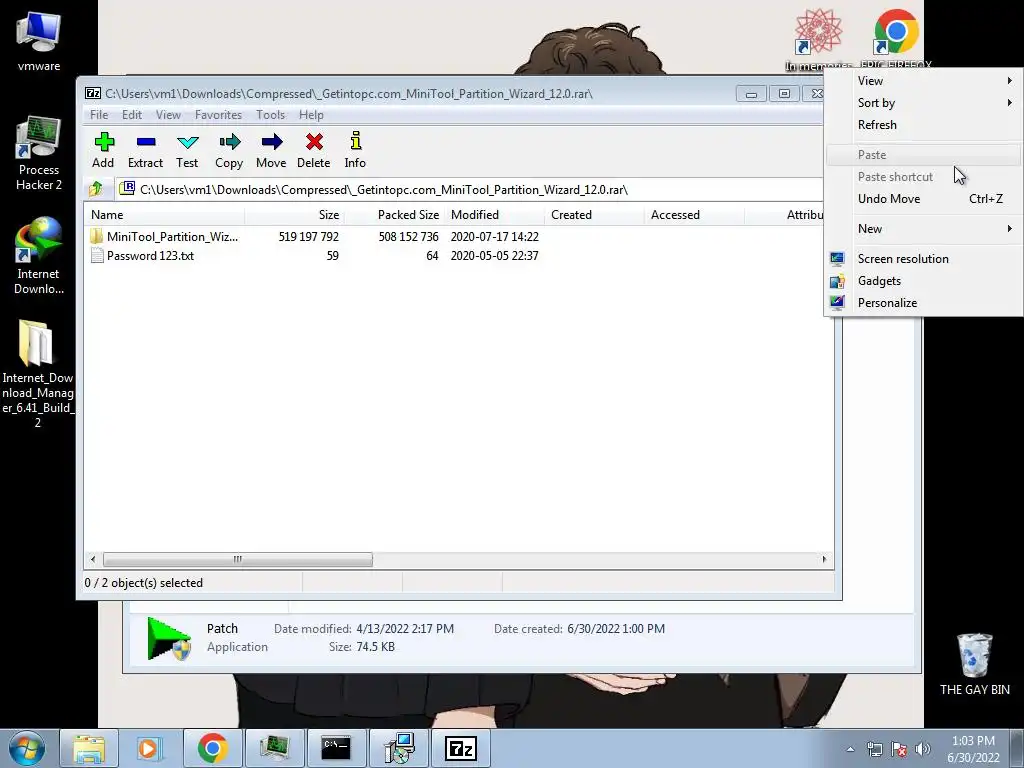
Task: Open the vmware desktop shortcut
Action: (39, 41)
